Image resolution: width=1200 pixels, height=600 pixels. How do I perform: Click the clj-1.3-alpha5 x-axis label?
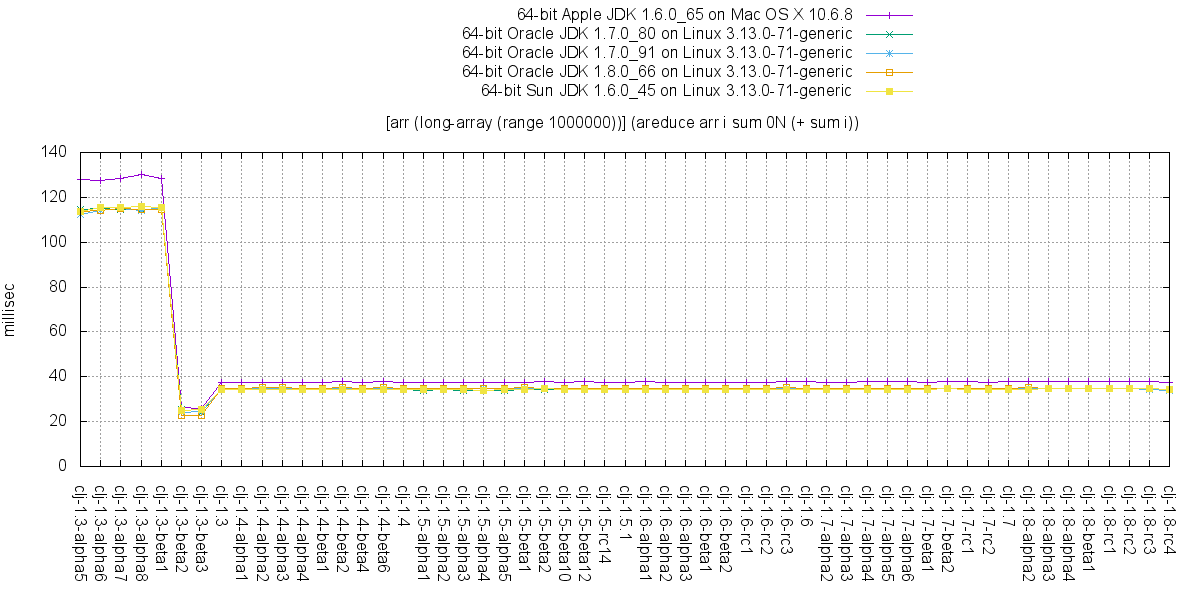80,530
